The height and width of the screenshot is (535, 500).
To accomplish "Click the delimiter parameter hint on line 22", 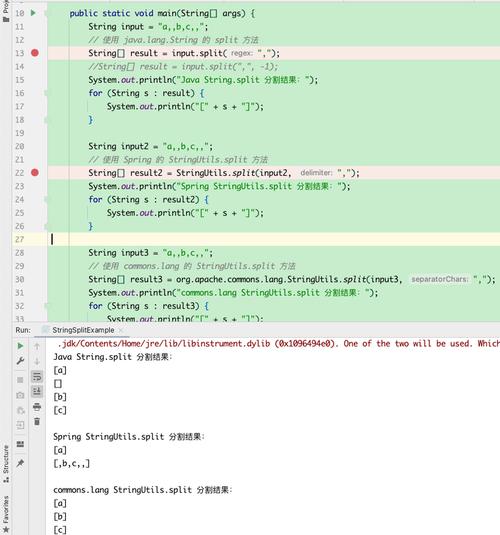I will tap(316, 173).
